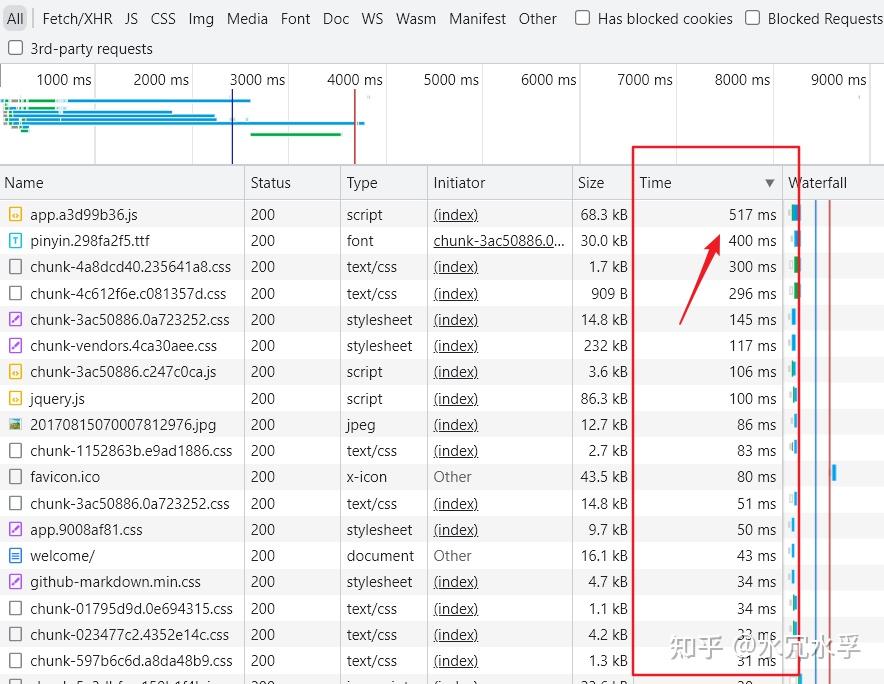Open (index) initiator link for jquery.js
884x684 pixels.
[x=456, y=399]
